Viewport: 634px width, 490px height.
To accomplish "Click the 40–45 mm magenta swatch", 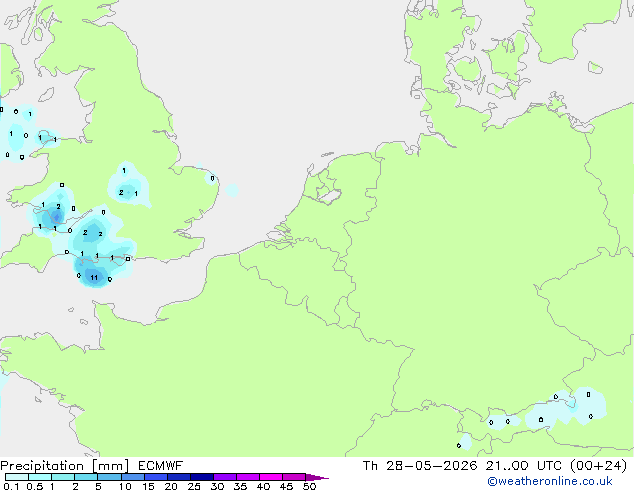I will point(271,477).
